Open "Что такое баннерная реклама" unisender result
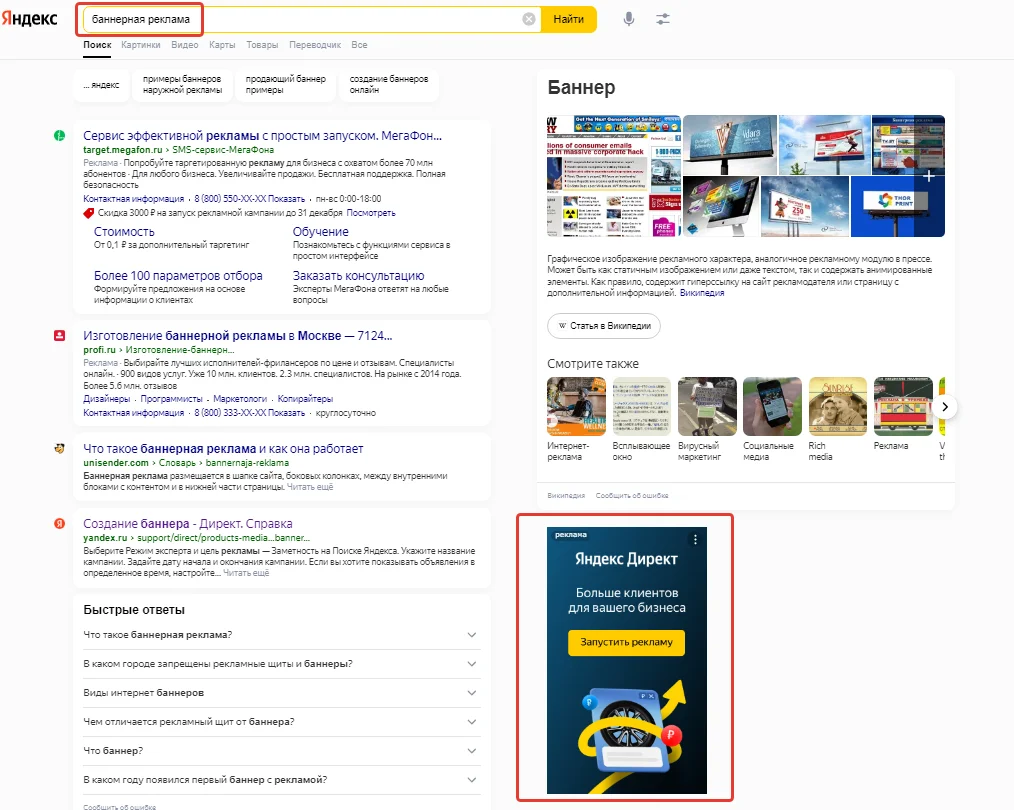The width and height of the screenshot is (1014, 810). pyautogui.click(x=223, y=449)
